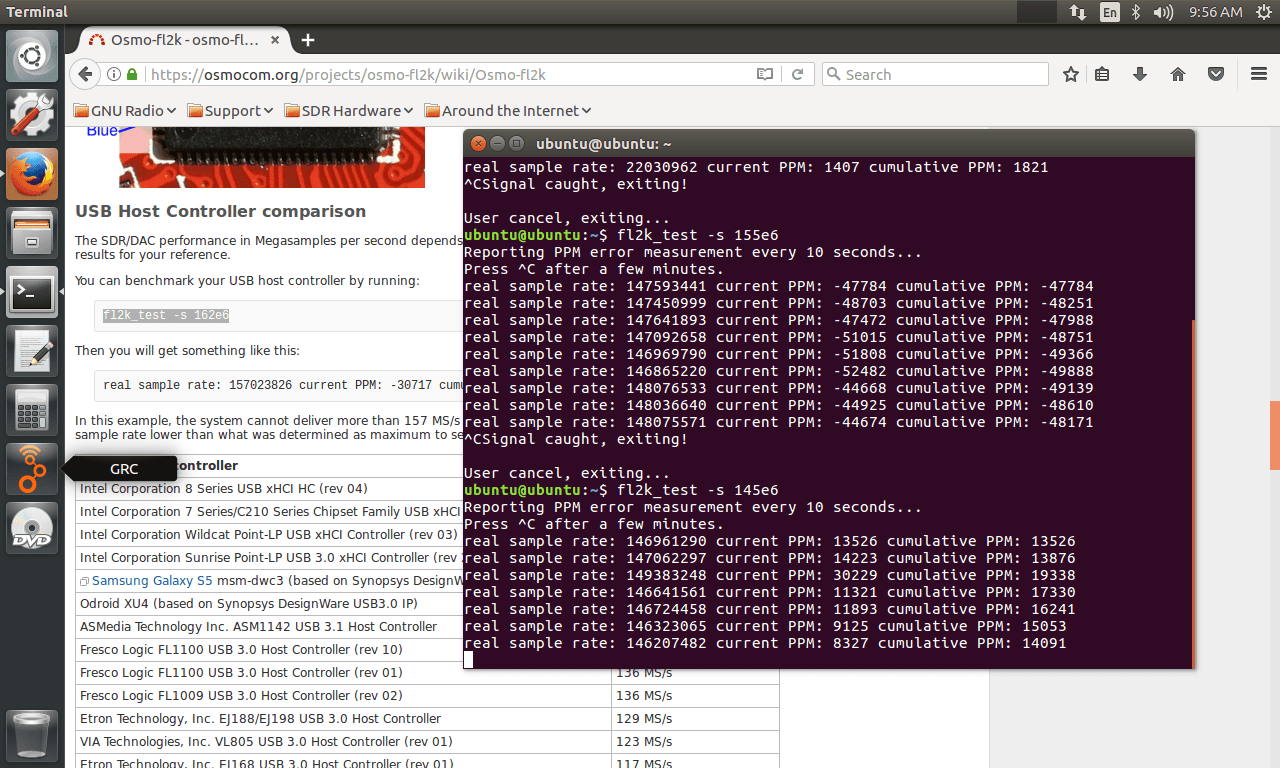The image size is (1280, 768).
Task: Click 123 MS/s value for VIA VL805
Action: click(644, 742)
